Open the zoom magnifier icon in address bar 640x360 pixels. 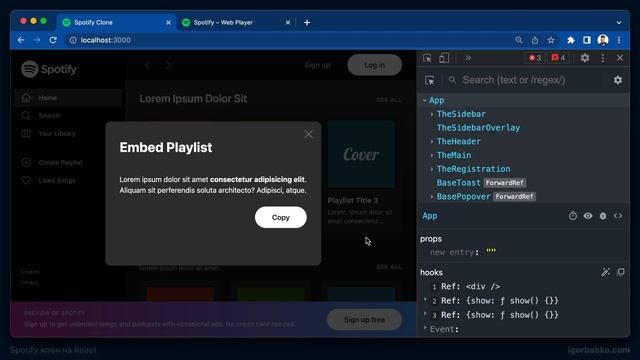coord(519,40)
